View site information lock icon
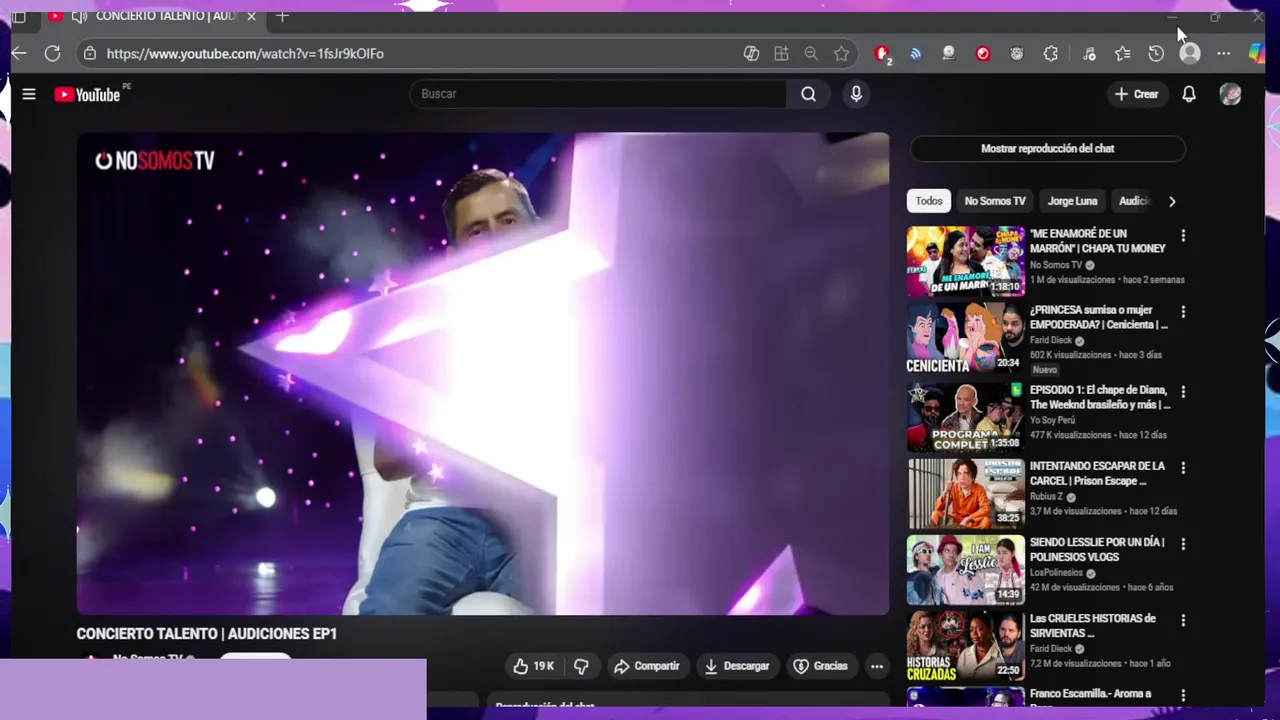The height and width of the screenshot is (720, 1280). (x=90, y=53)
